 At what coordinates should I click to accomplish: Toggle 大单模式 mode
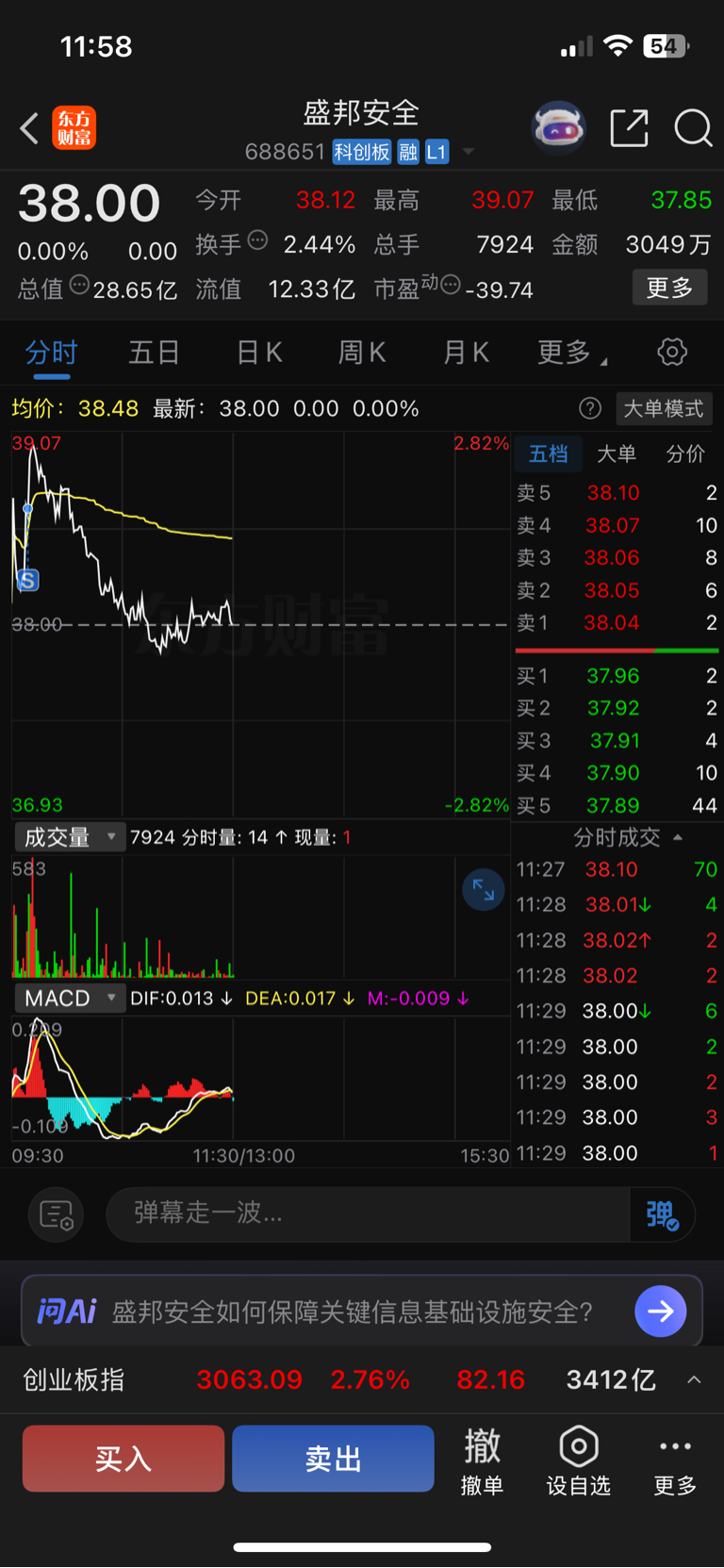tap(664, 408)
